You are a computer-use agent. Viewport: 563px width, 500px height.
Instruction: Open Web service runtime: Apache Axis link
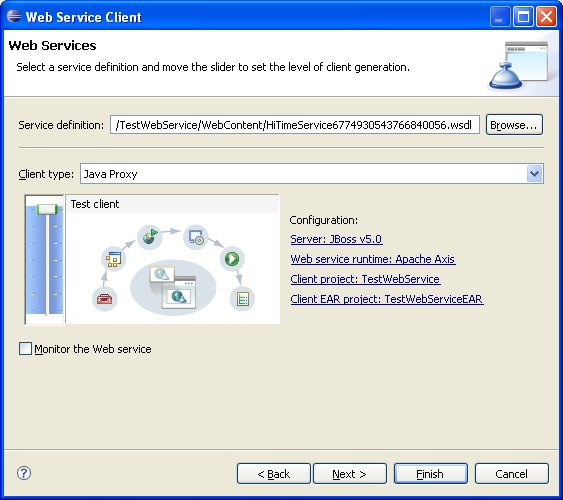click(x=373, y=259)
